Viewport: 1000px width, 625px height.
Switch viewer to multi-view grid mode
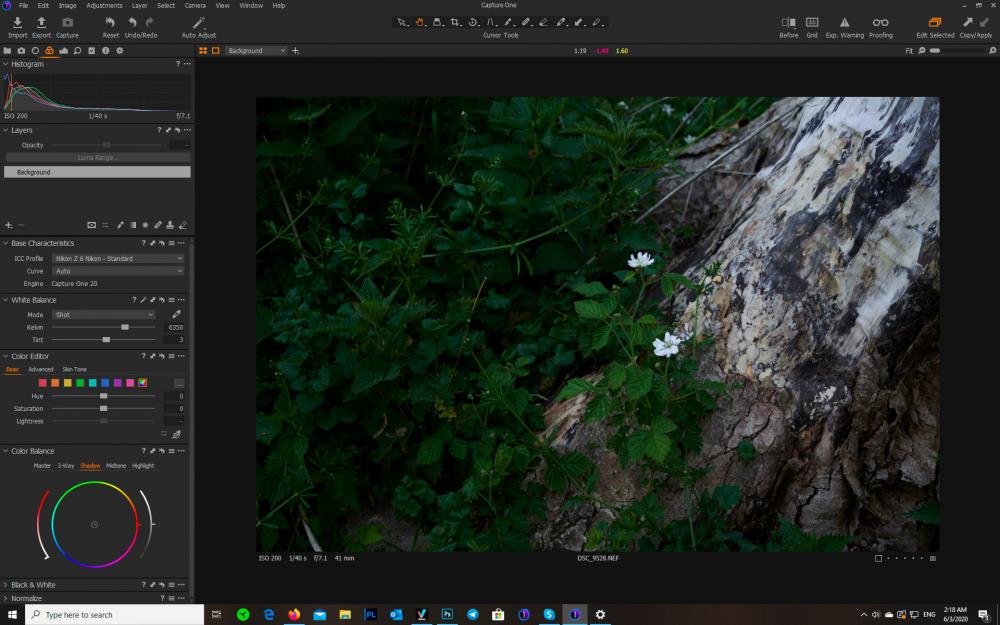(x=203, y=50)
